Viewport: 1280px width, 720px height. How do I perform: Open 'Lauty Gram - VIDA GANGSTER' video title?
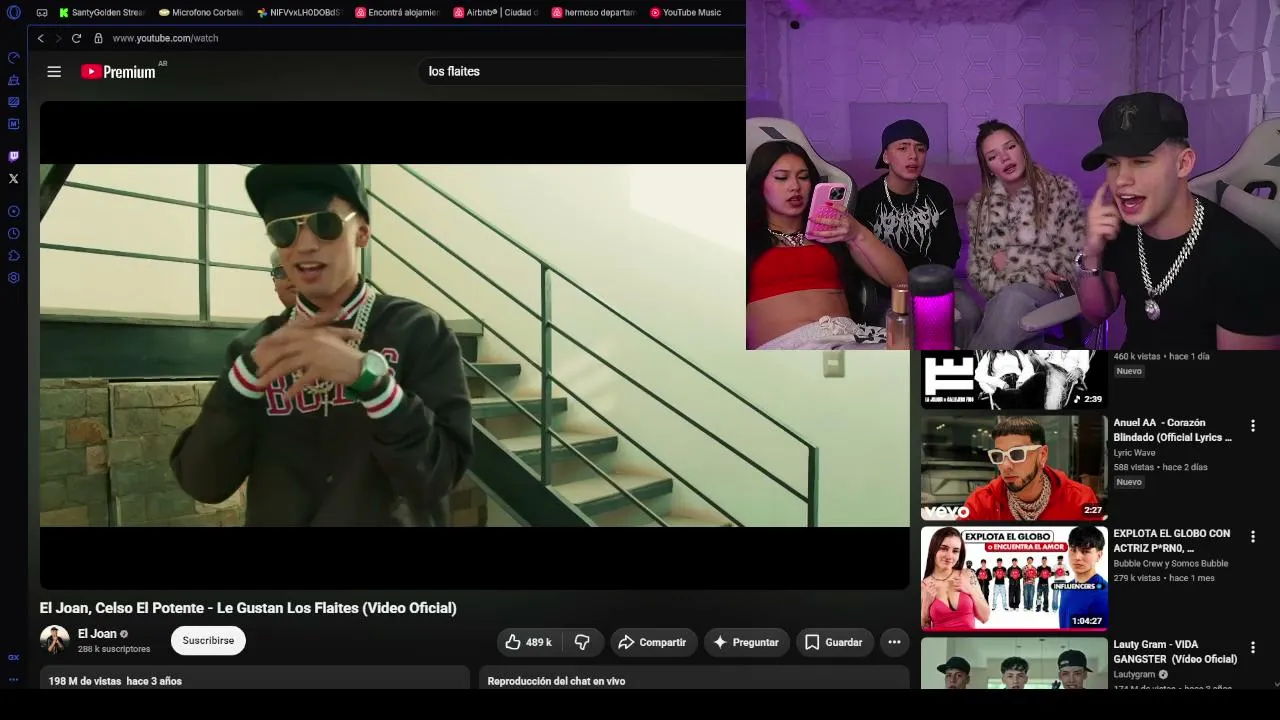1176,652
